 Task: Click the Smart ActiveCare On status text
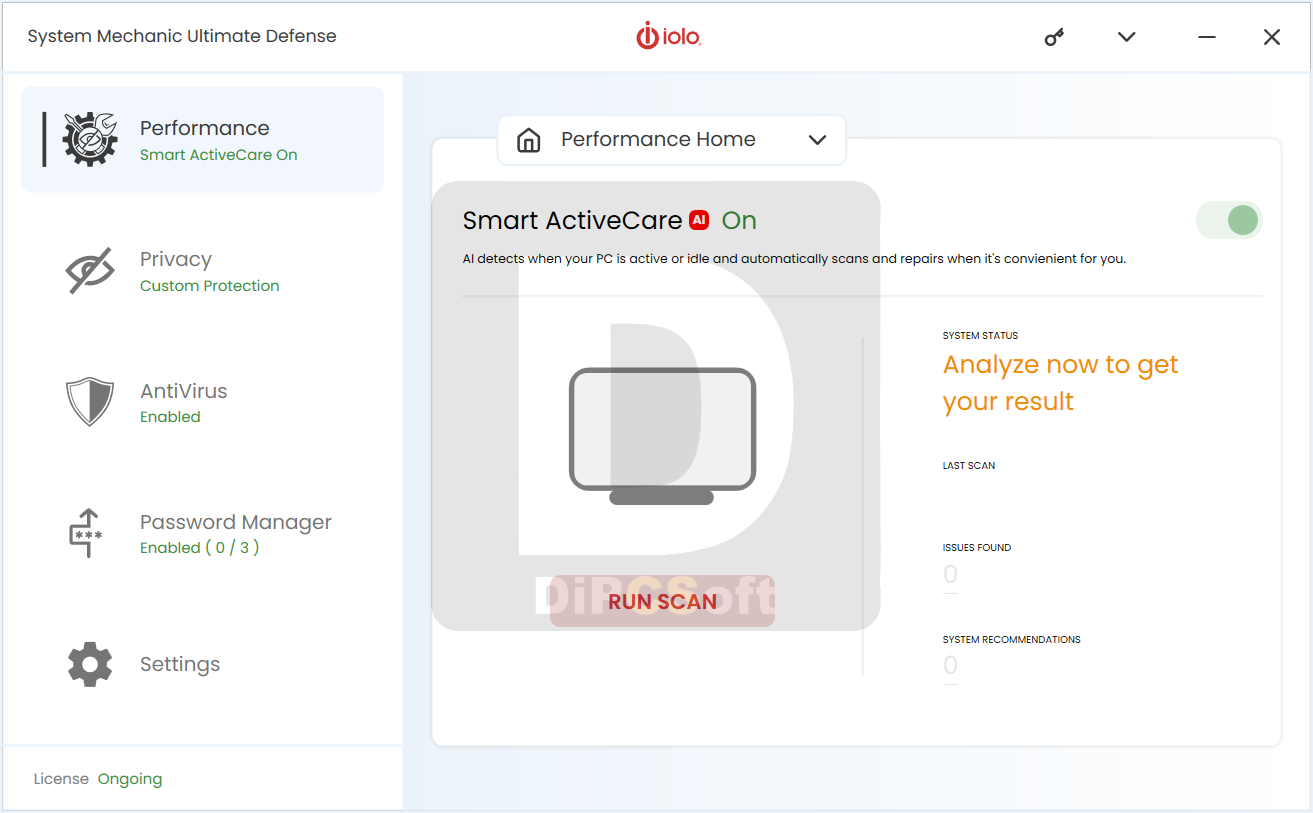tap(219, 155)
